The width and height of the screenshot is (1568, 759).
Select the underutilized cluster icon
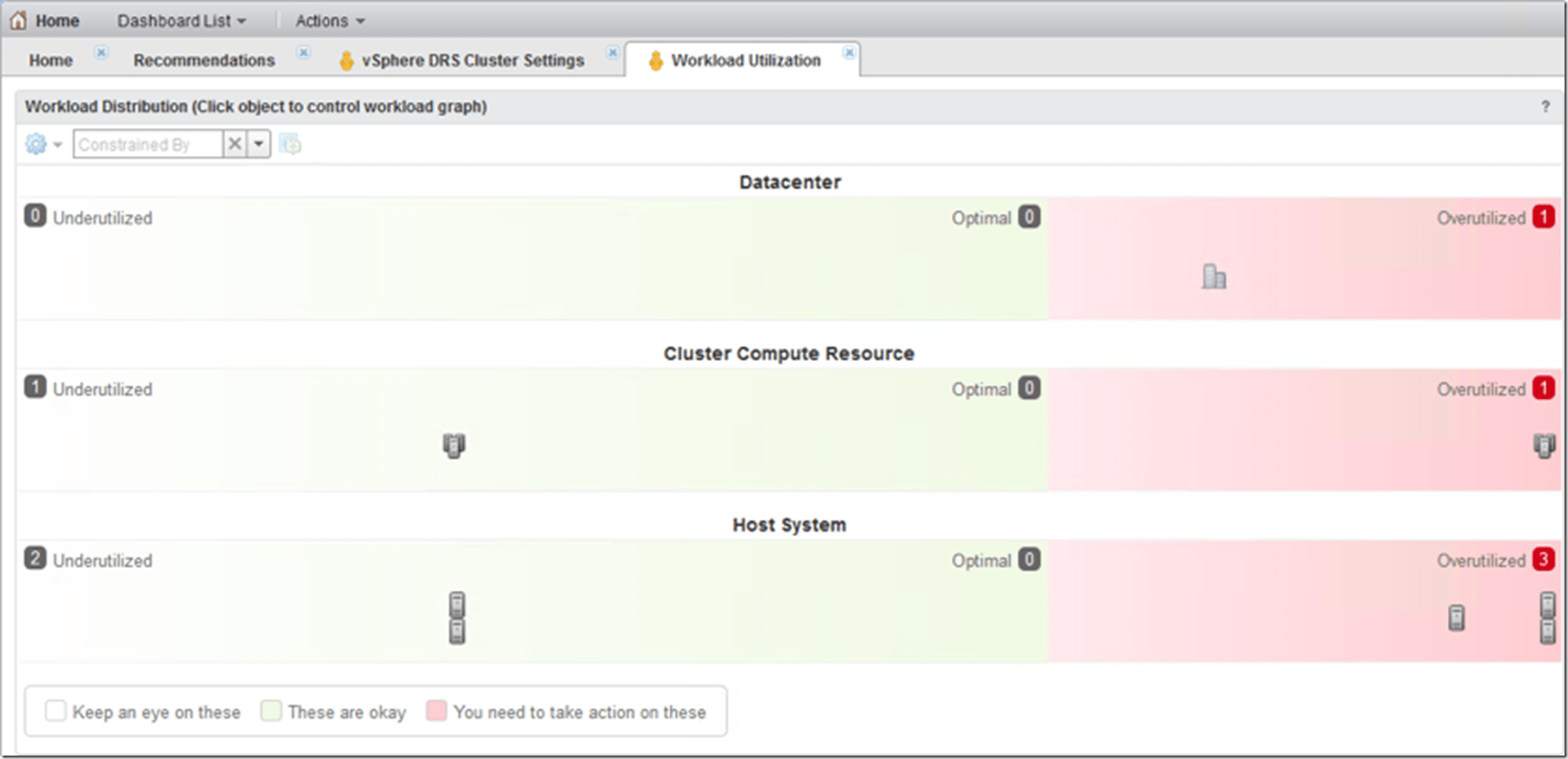pyautogui.click(x=454, y=445)
